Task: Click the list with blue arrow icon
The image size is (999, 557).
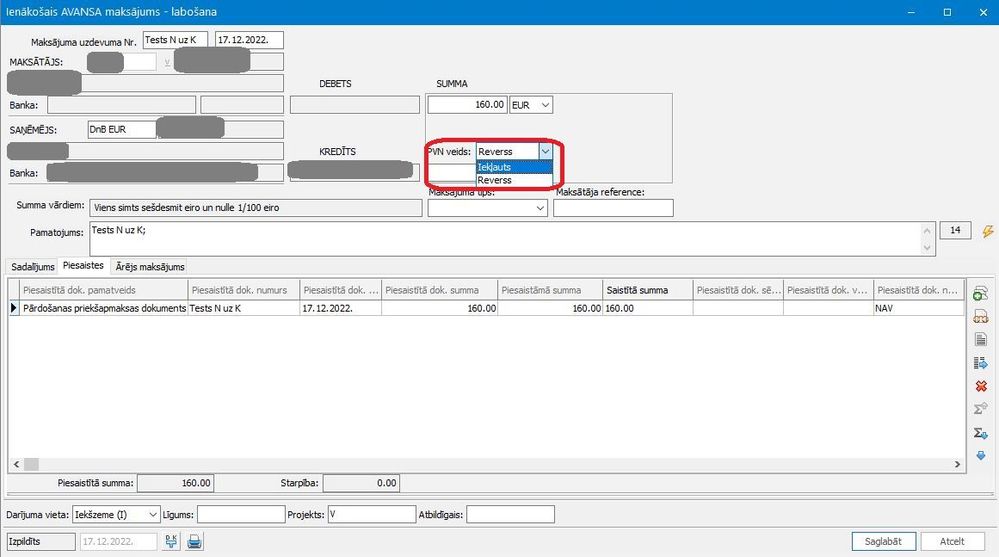Action: point(981,363)
